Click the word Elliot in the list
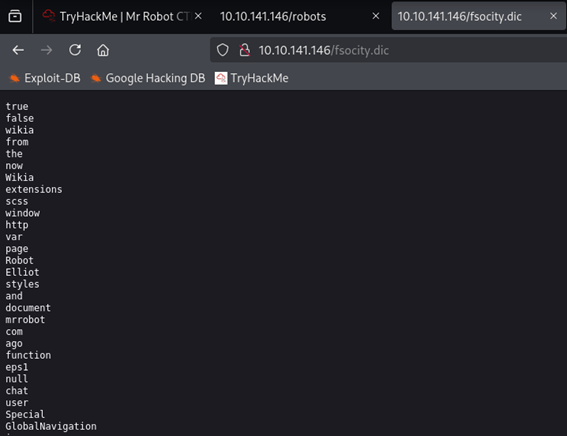 pyautogui.click(x=22, y=272)
